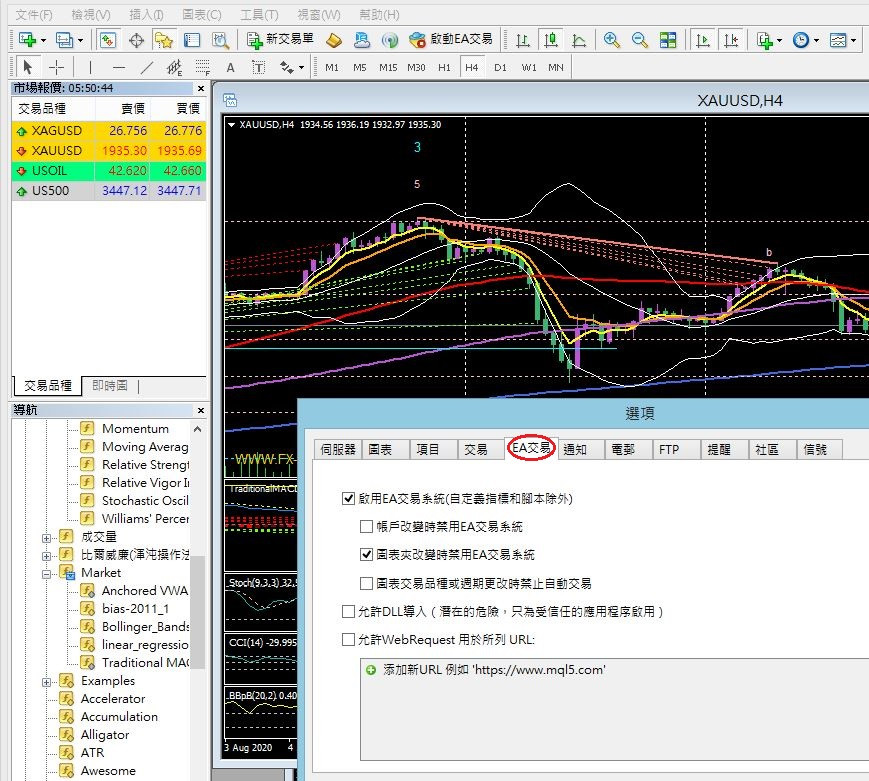Select the H1 timeframe button
The image size is (869, 781).
point(444,67)
